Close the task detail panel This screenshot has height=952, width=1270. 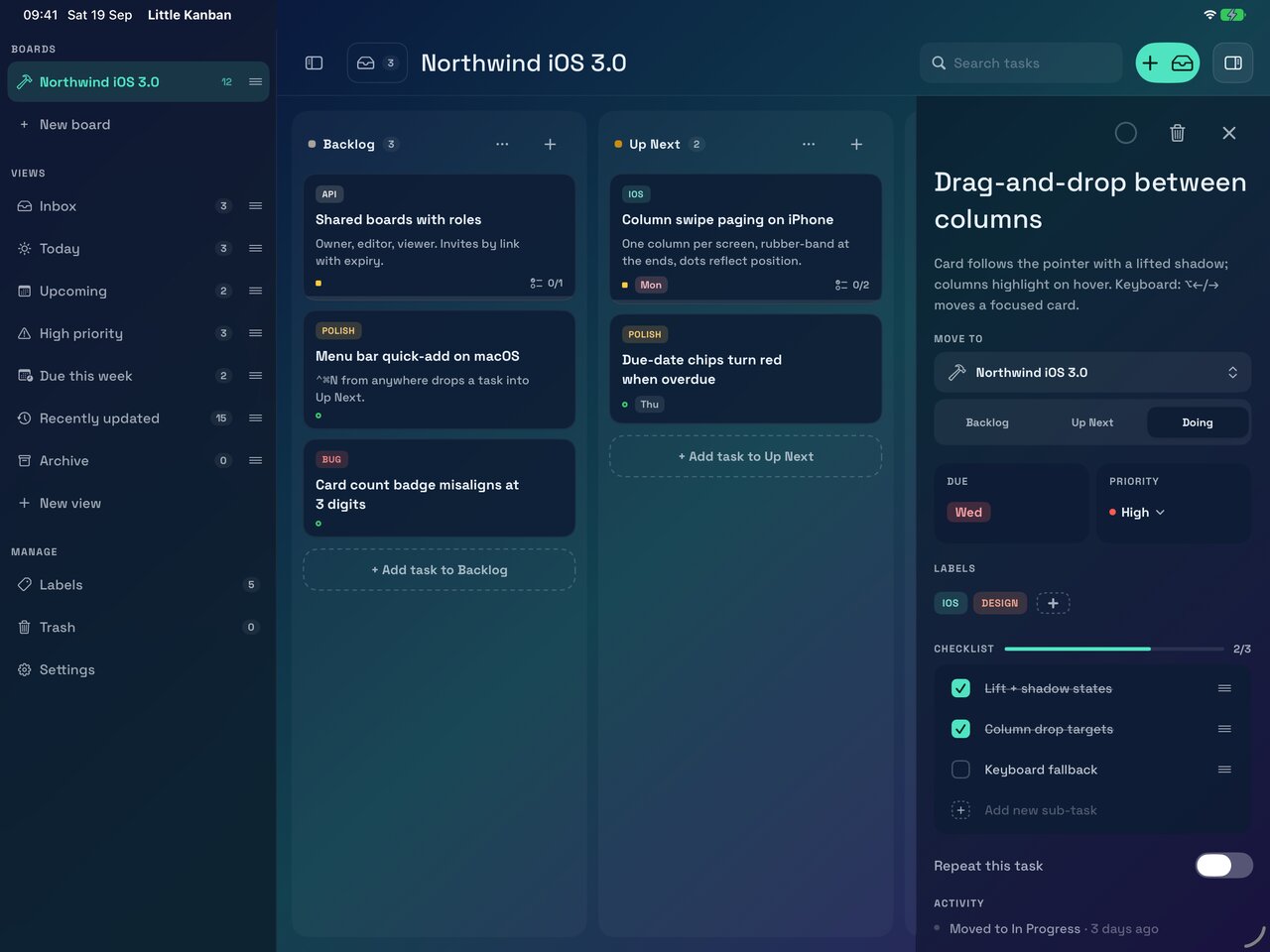tap(1228, 133)
